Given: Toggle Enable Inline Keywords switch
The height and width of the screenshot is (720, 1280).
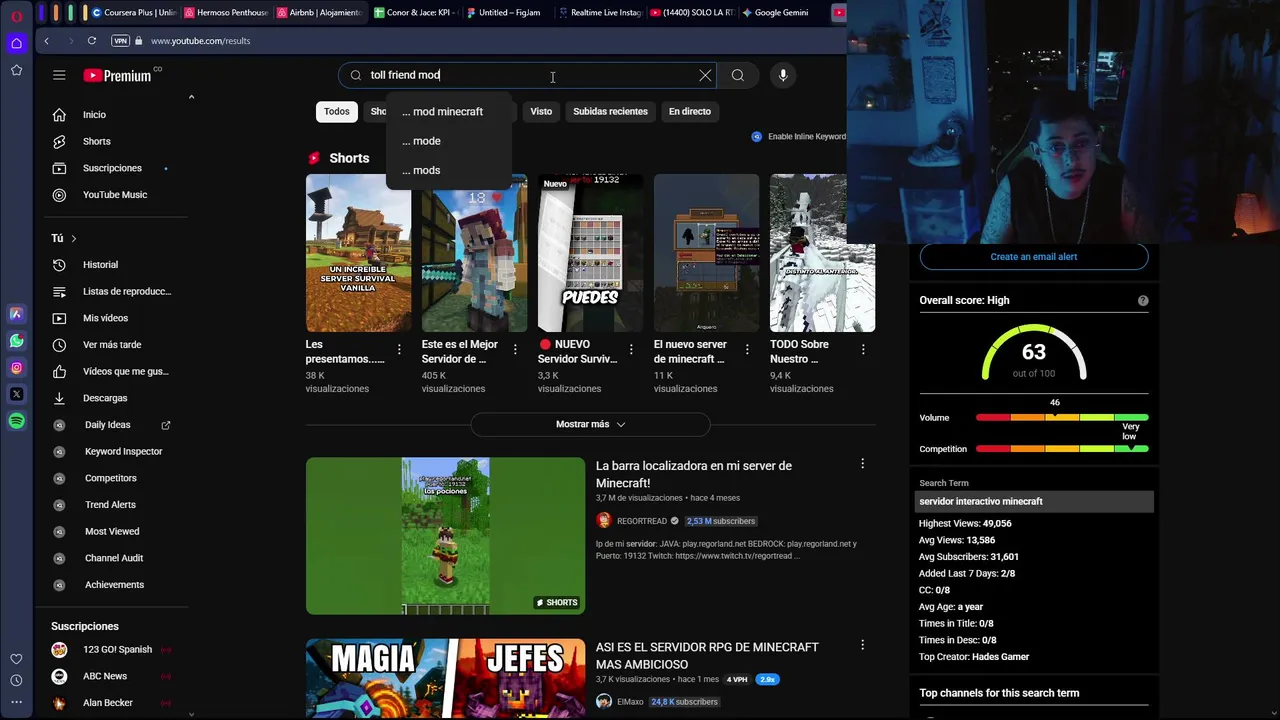Looking at the screenshot, I should [756, 137].
